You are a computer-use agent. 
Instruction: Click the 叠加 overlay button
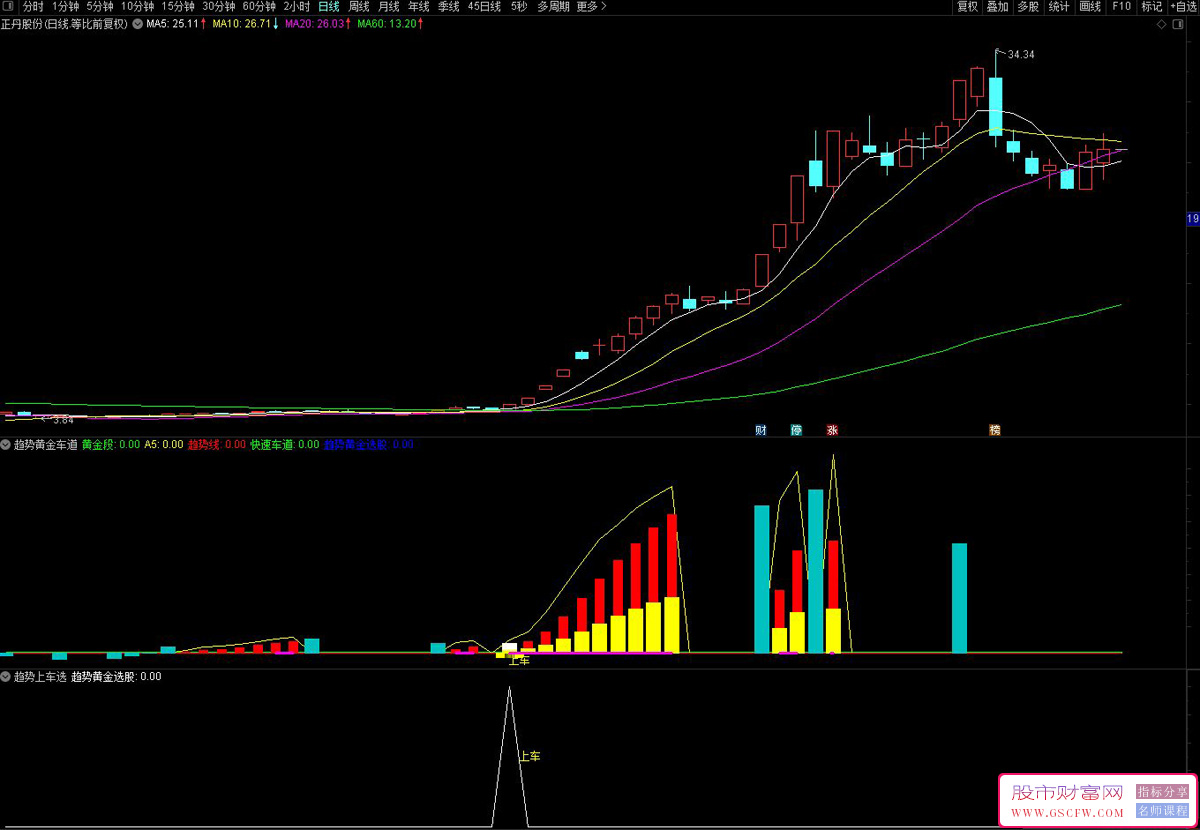tap(997, 6)
